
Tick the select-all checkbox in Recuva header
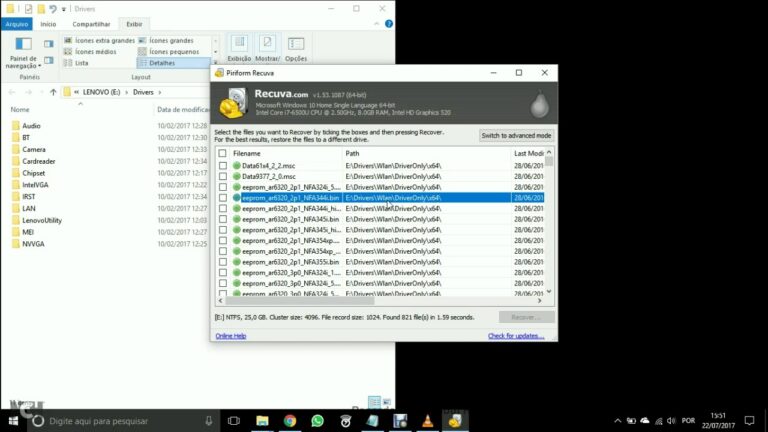click(222, 153)
